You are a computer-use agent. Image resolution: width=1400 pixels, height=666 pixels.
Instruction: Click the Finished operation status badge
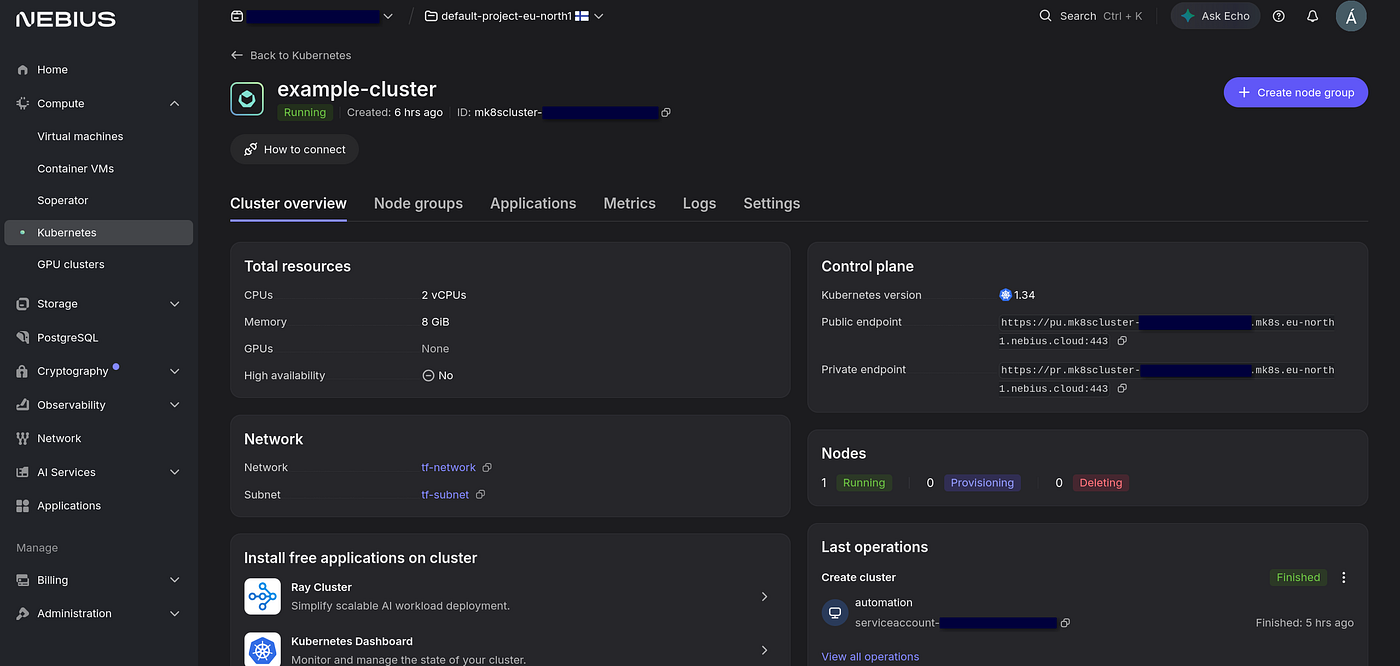click(x=1298, y=577)
